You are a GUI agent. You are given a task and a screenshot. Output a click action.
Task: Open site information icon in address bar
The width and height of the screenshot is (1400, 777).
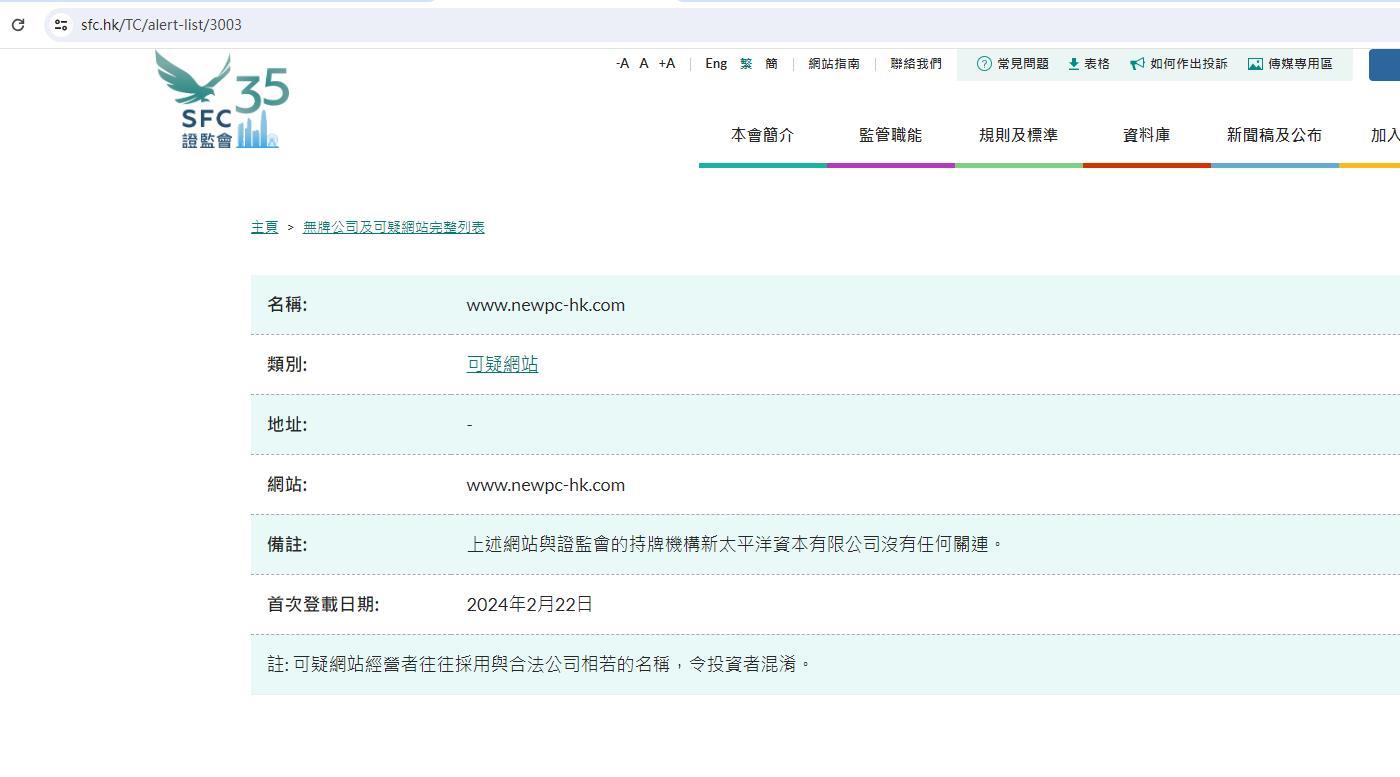(x=61, y=25)
